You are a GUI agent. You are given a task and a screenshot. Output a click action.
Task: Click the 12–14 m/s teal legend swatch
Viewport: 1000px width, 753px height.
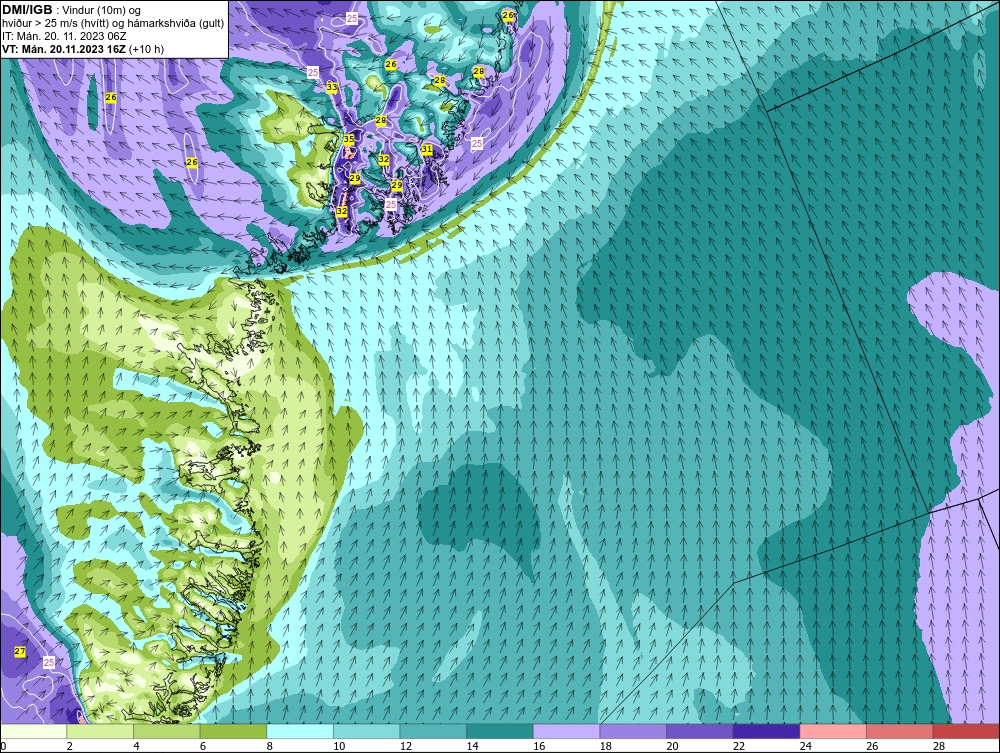(x=433, y=731)
